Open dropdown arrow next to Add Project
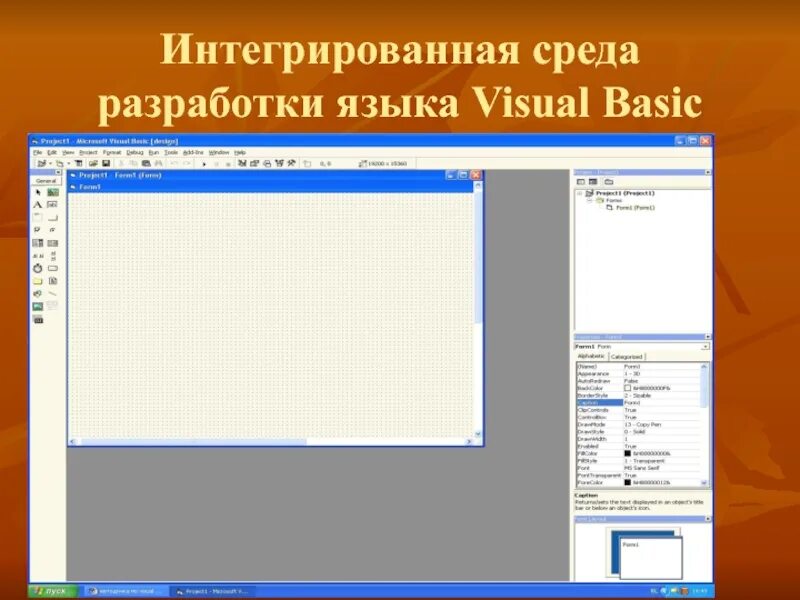This screenshot has height=600, width=800. [x=51, y=163]
